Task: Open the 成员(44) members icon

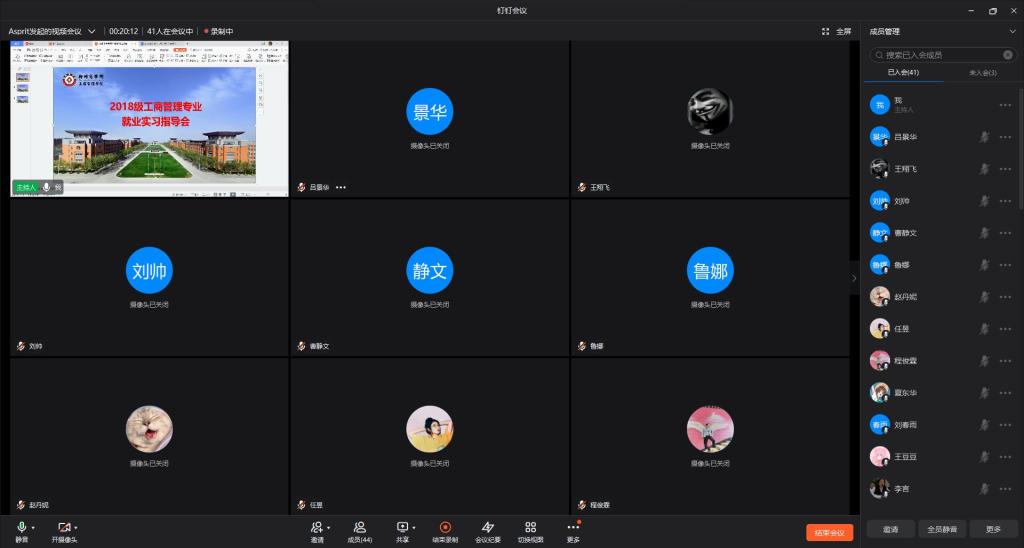Action: coord(359,527)
